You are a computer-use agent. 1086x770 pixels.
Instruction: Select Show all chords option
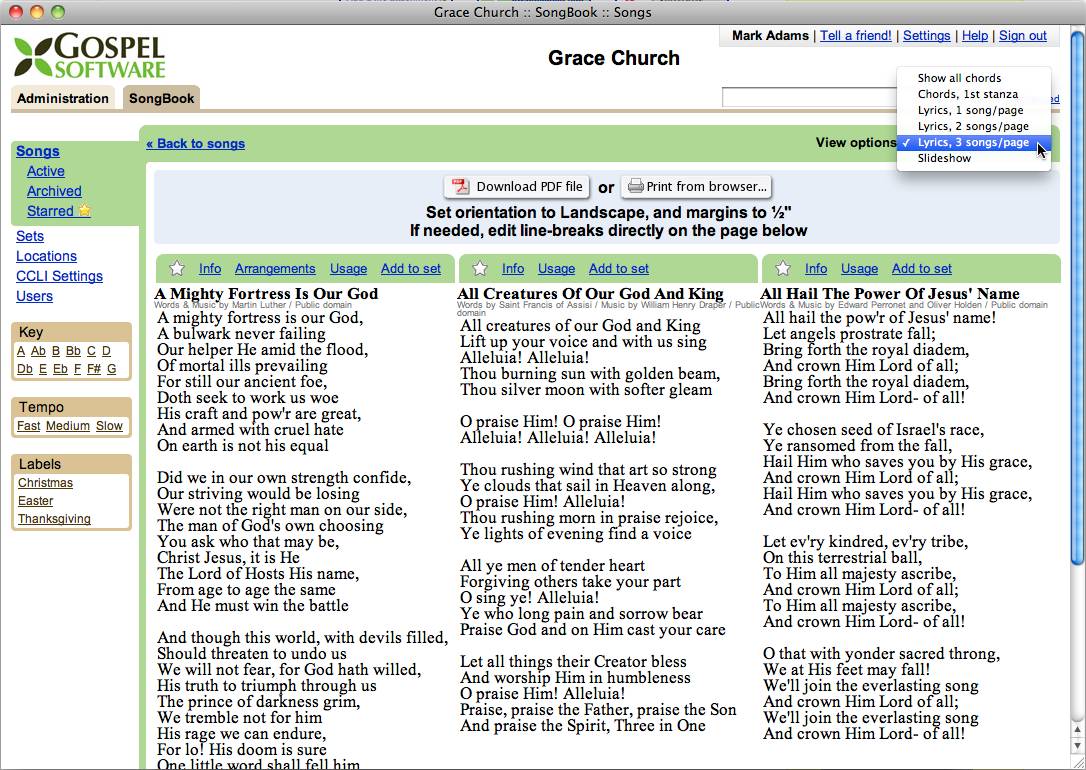tap(974, 78)
